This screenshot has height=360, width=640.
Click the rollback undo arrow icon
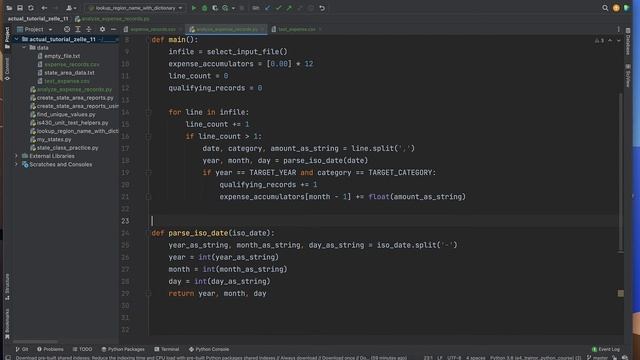pyautogui.click(x=322, y=8)
